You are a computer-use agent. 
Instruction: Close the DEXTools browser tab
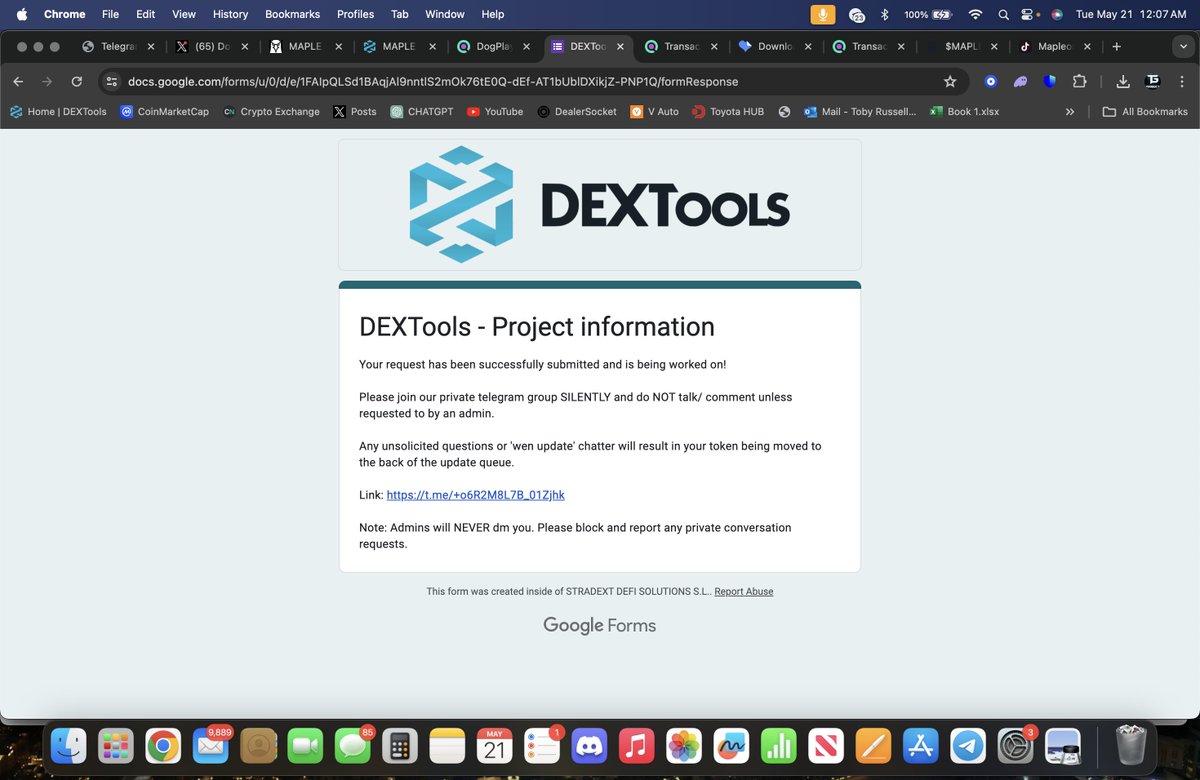[x=621, y=46]
